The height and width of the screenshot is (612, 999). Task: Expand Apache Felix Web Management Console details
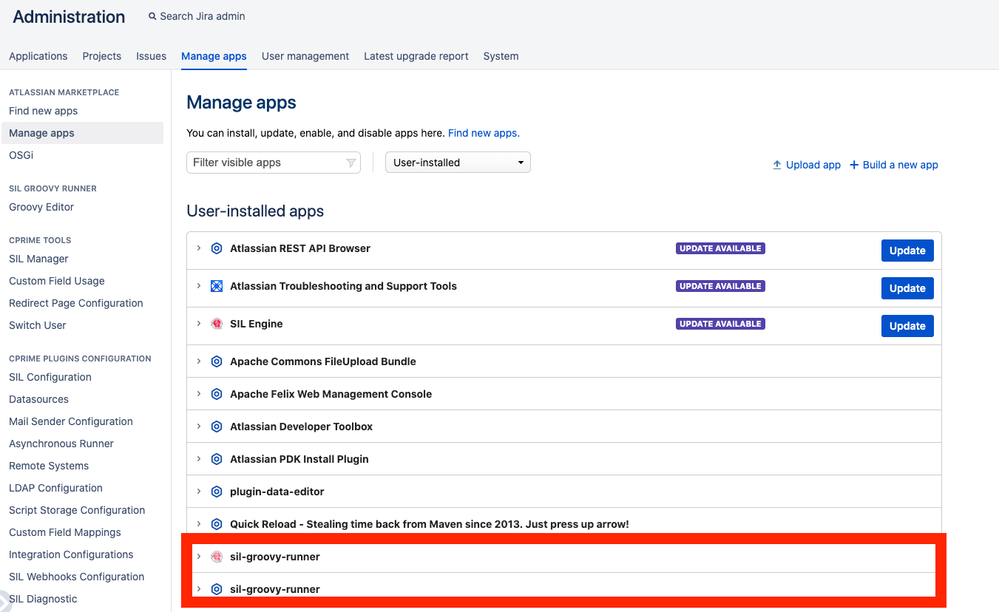199,394
